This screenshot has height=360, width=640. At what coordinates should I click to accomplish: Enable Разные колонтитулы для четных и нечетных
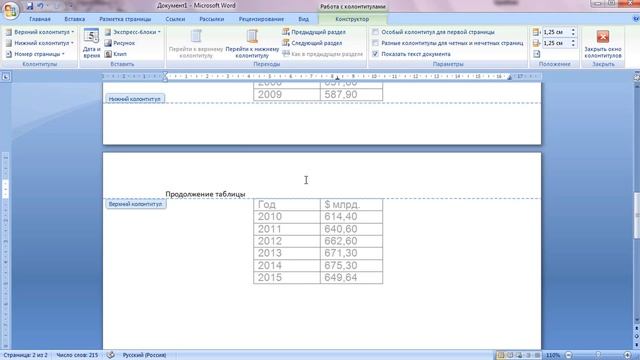(x=447, y=43)
